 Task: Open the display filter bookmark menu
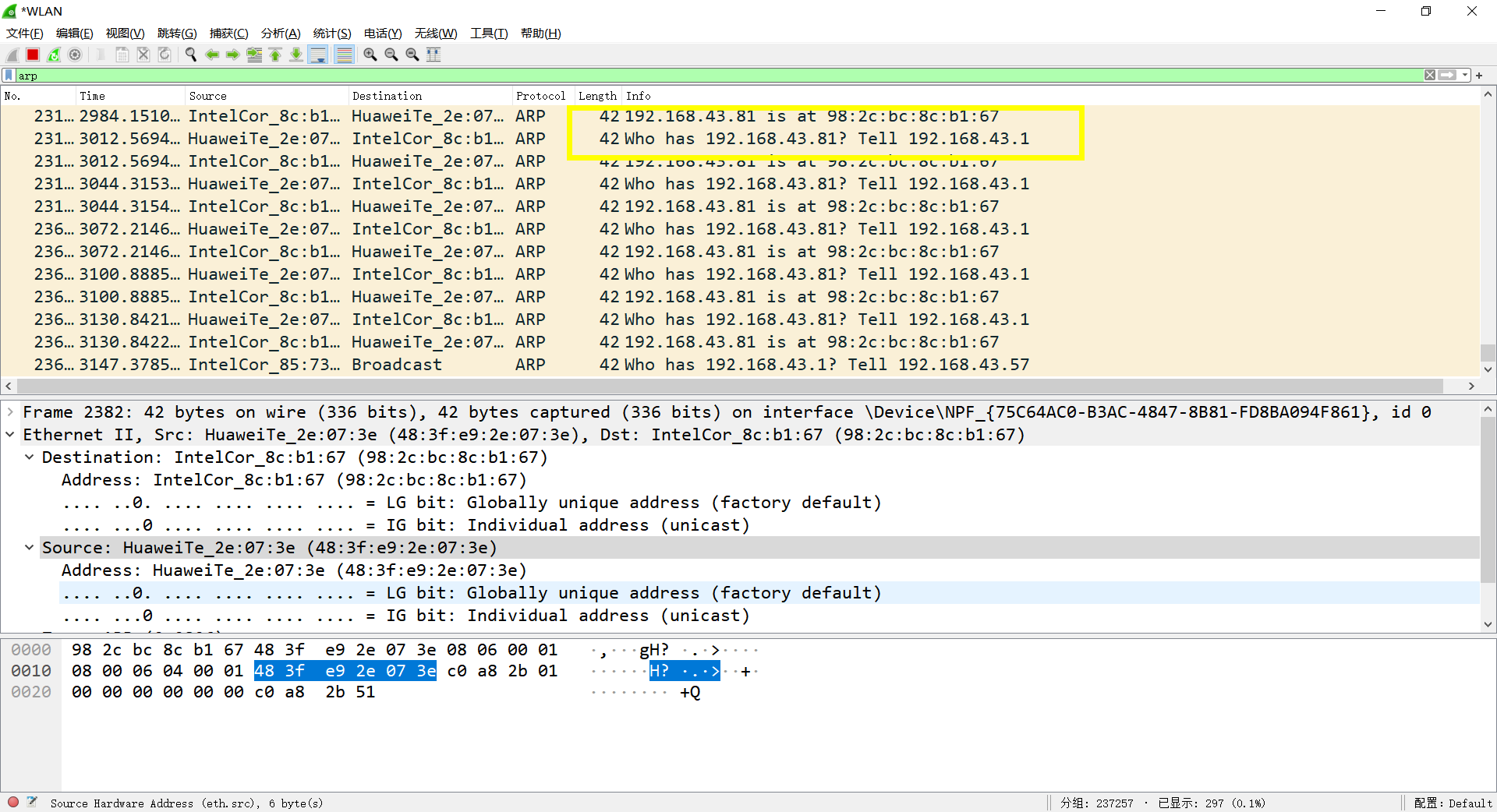(9, 76)
